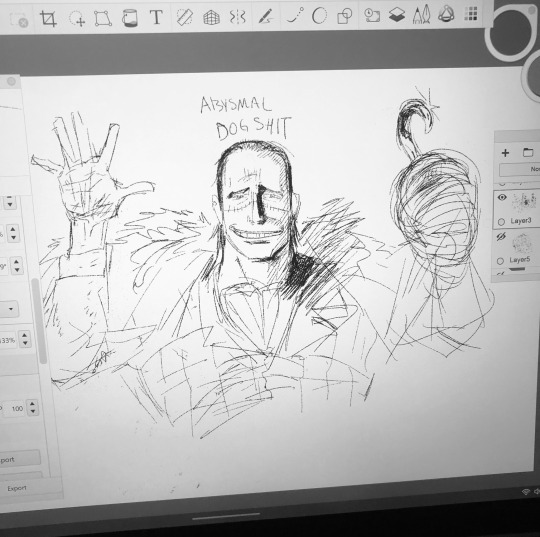540x537 pixels.
Task: Select the Layer5 radio circle
Action: pos(500,261)
